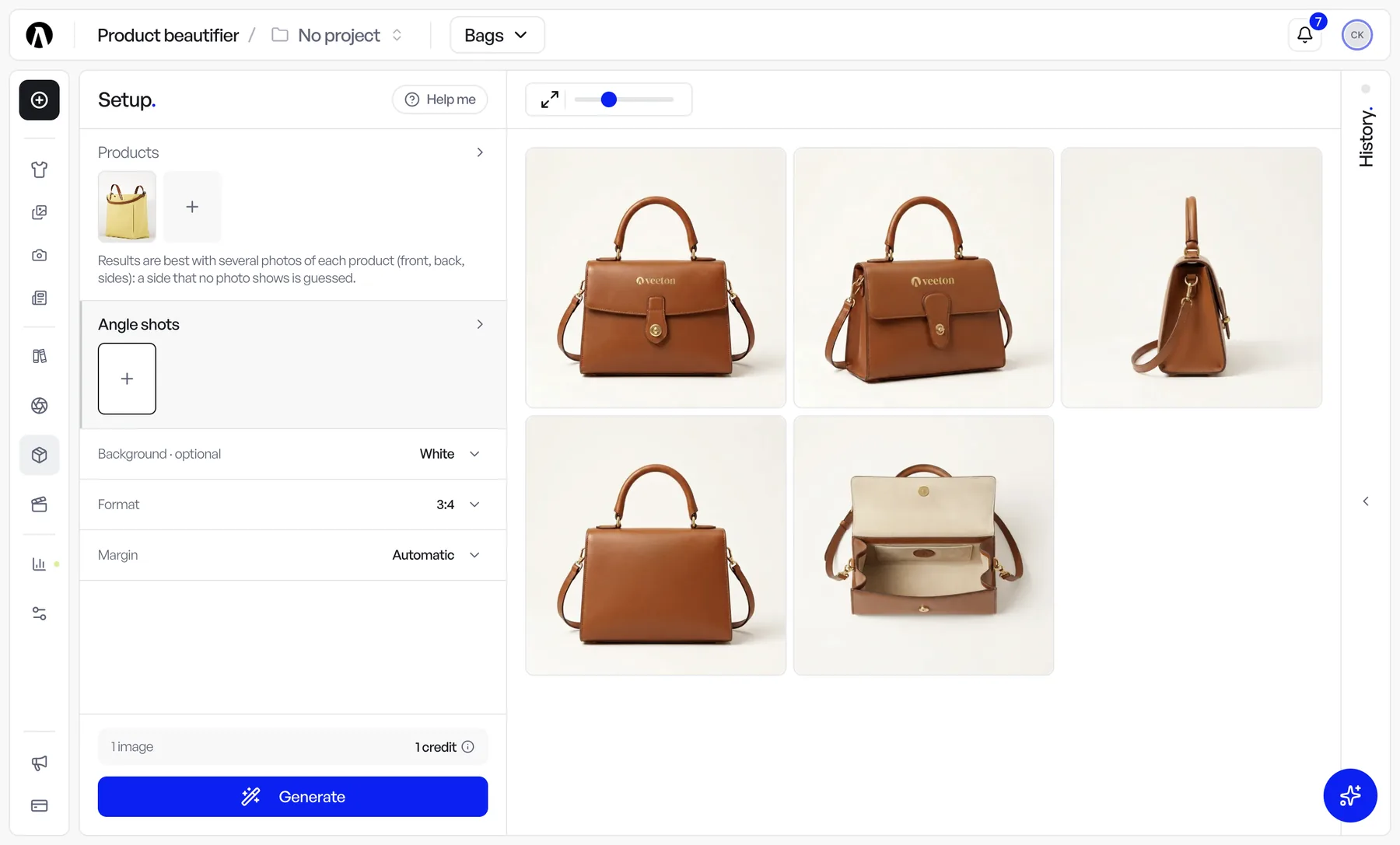Open the books library icon in sidebar
The image size is (1400, 845).
click(x=39, y=356)
